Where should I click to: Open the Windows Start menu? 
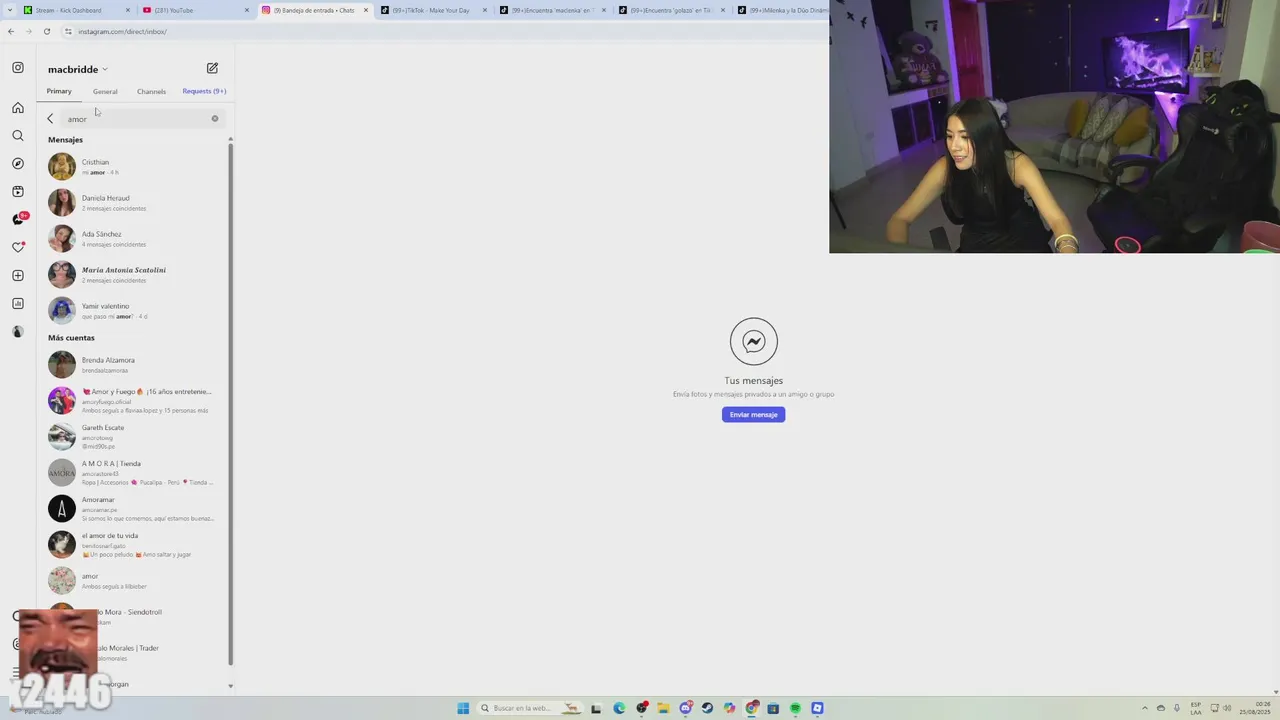point(463,708)
